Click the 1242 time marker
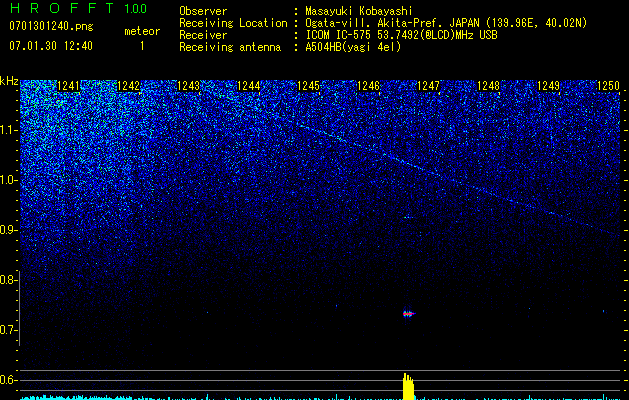The image size is (629, 400). 128,86
